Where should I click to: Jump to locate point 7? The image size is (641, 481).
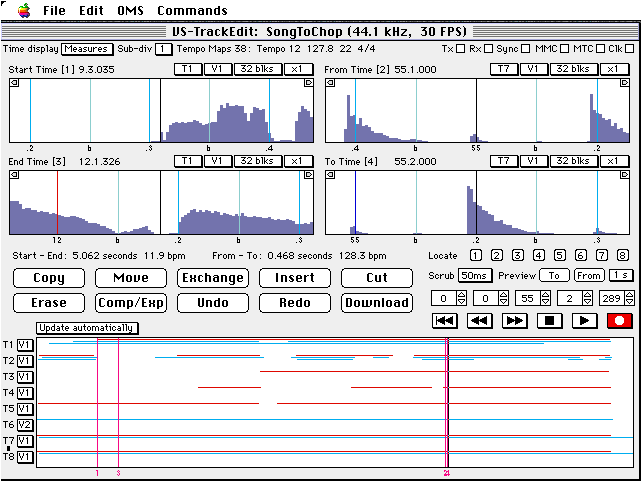click(x=602, y=255)
